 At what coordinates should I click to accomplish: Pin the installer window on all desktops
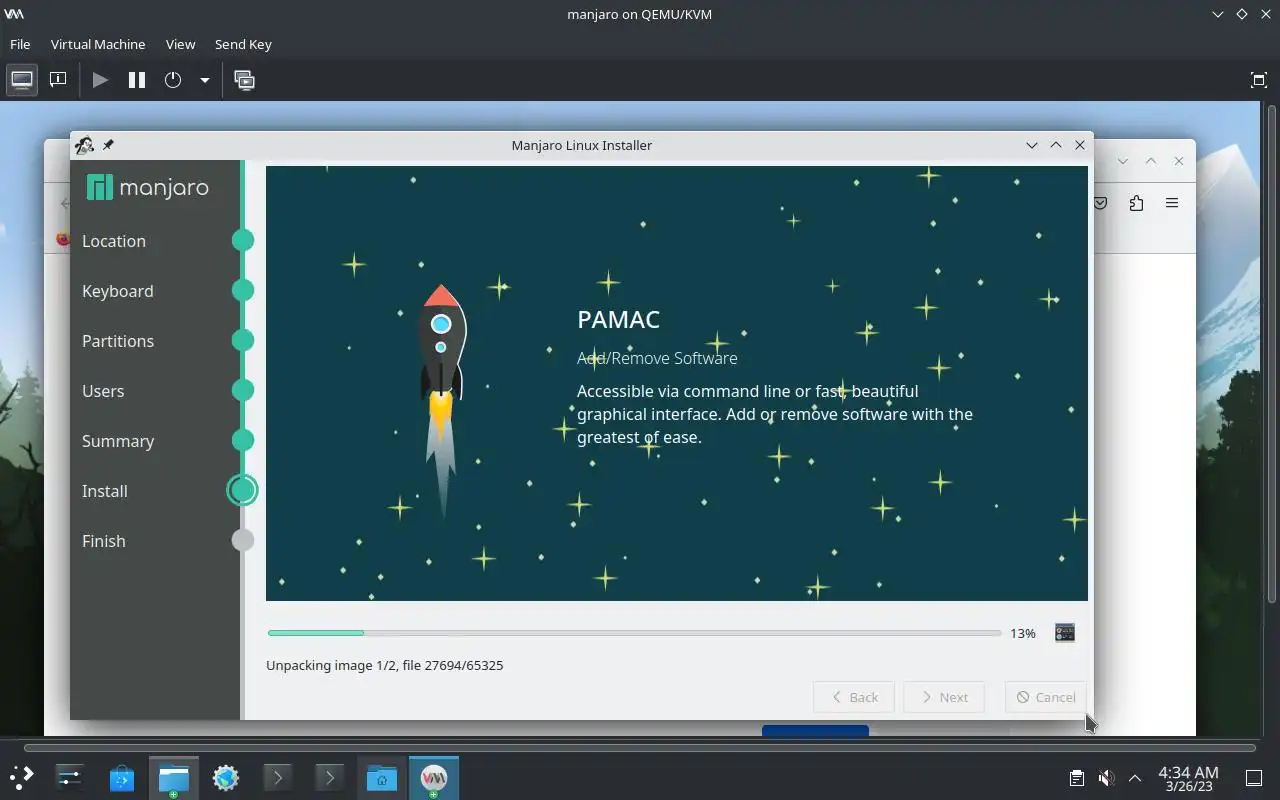(108, 145)
